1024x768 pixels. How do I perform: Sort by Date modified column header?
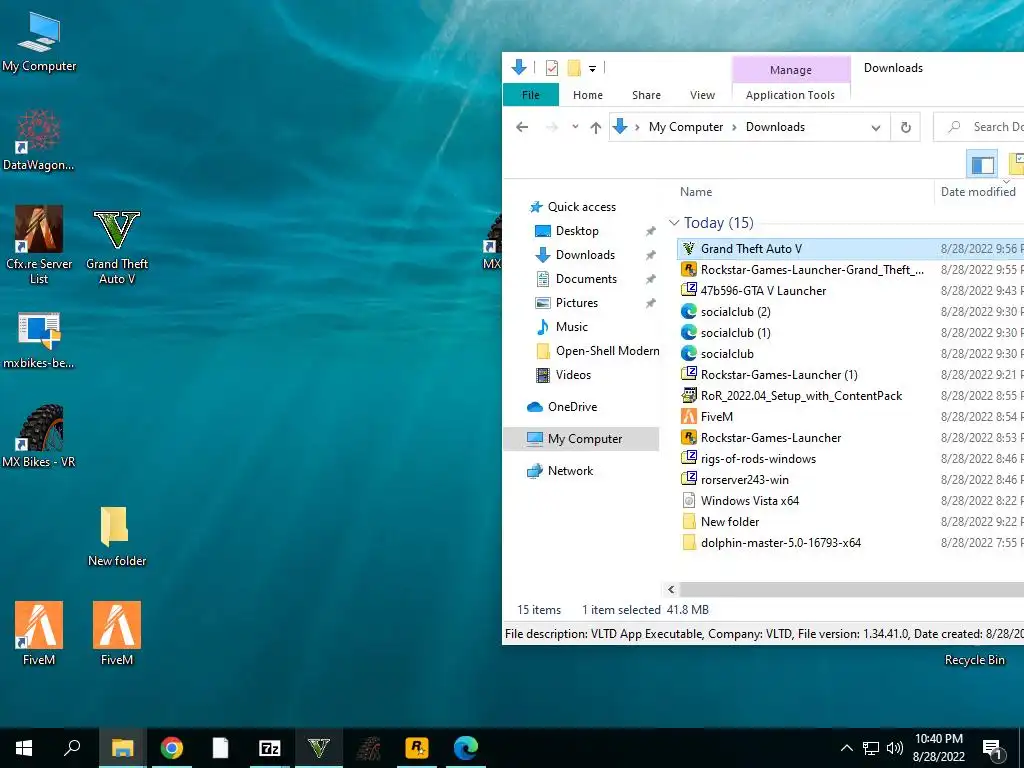pyautogui.click(x=978, y=191)
